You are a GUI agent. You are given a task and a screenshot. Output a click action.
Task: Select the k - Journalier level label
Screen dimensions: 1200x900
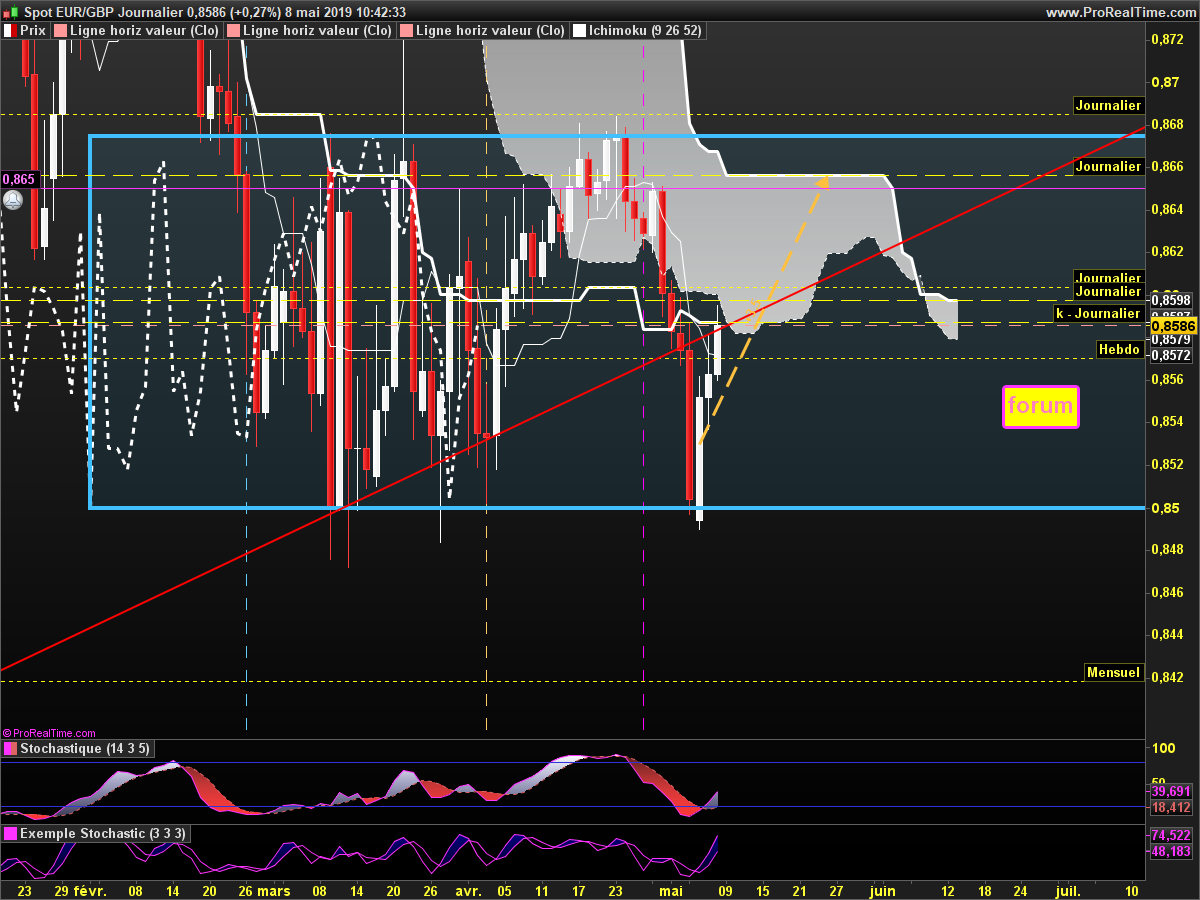click(x=1098, y=313)
